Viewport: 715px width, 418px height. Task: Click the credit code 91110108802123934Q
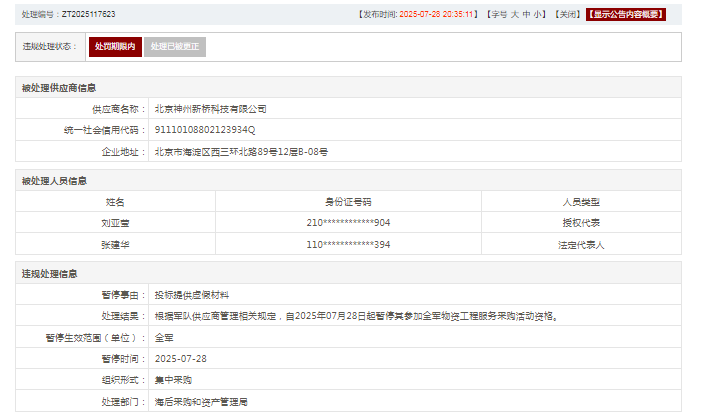(205, 130)
